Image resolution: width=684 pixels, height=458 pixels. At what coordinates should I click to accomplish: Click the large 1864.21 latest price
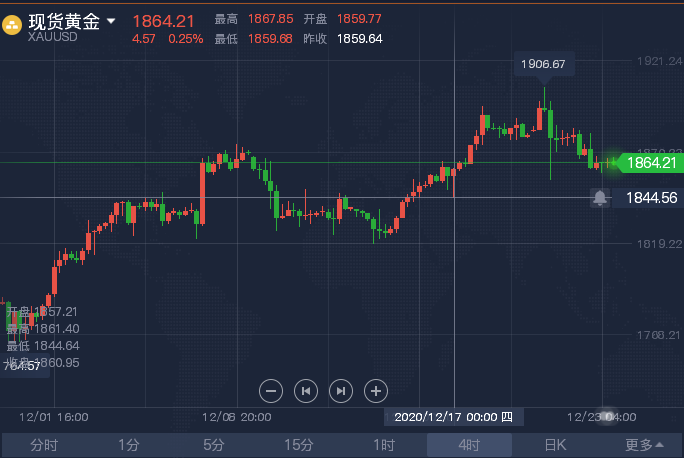pyautogui.click(x=163, y=21)
